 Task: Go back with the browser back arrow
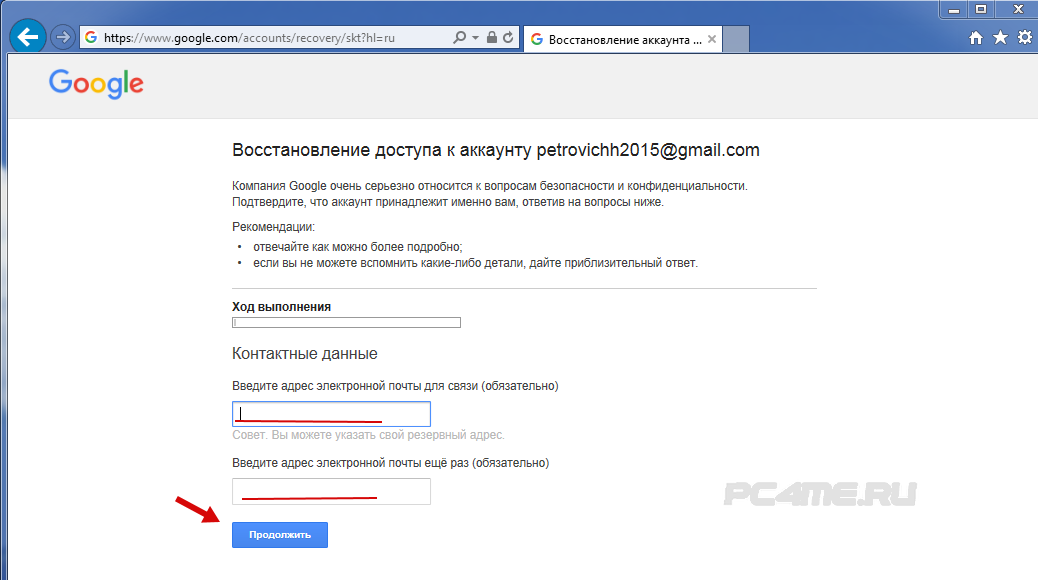tap(28, 37)
